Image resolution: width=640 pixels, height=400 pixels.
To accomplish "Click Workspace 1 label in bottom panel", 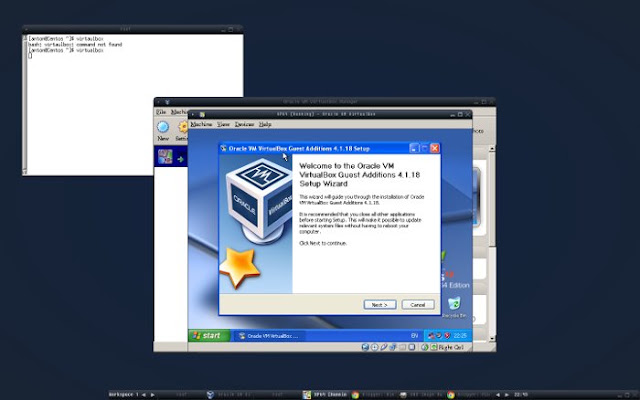I will tap(123, 395).
